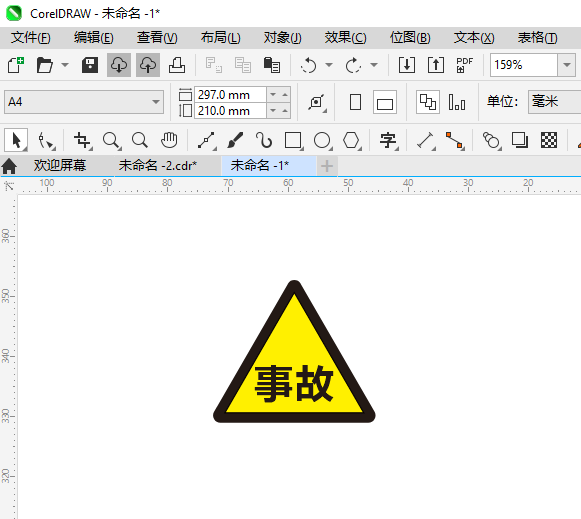Open the A4 page size dropdown
581x519 pixels.
[84, 102]
